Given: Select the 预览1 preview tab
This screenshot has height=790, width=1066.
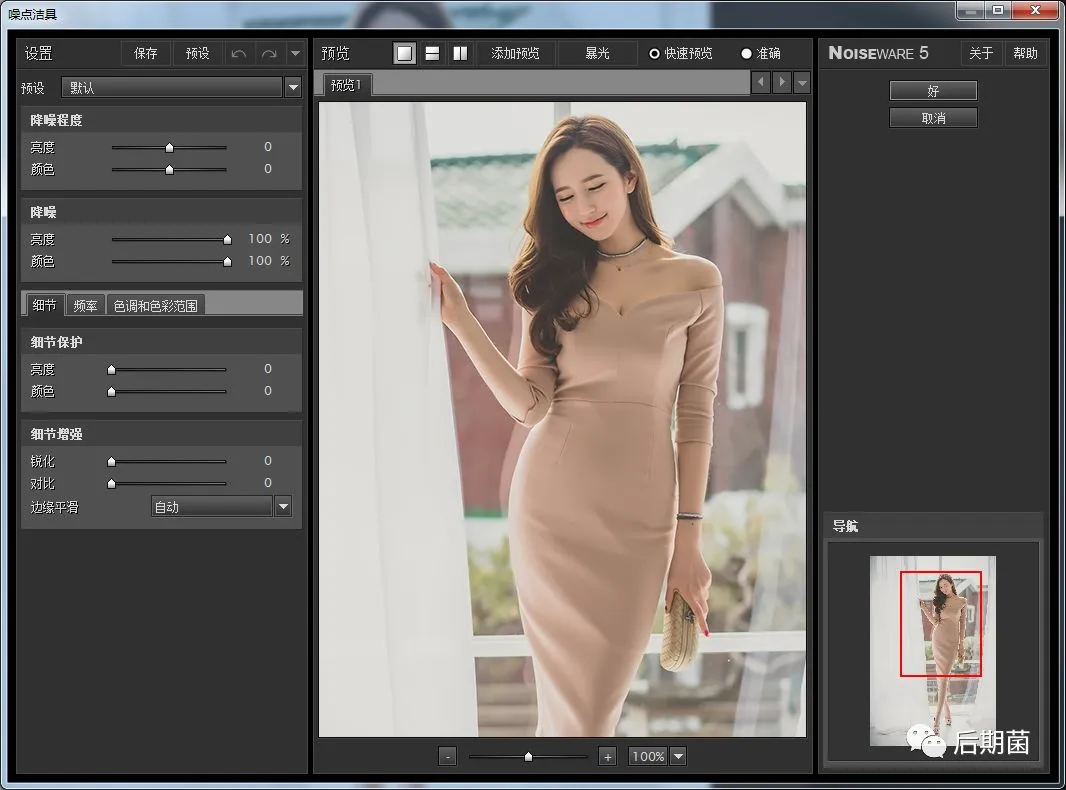Looking at the screenshot, I should click(x=346, y=85).
